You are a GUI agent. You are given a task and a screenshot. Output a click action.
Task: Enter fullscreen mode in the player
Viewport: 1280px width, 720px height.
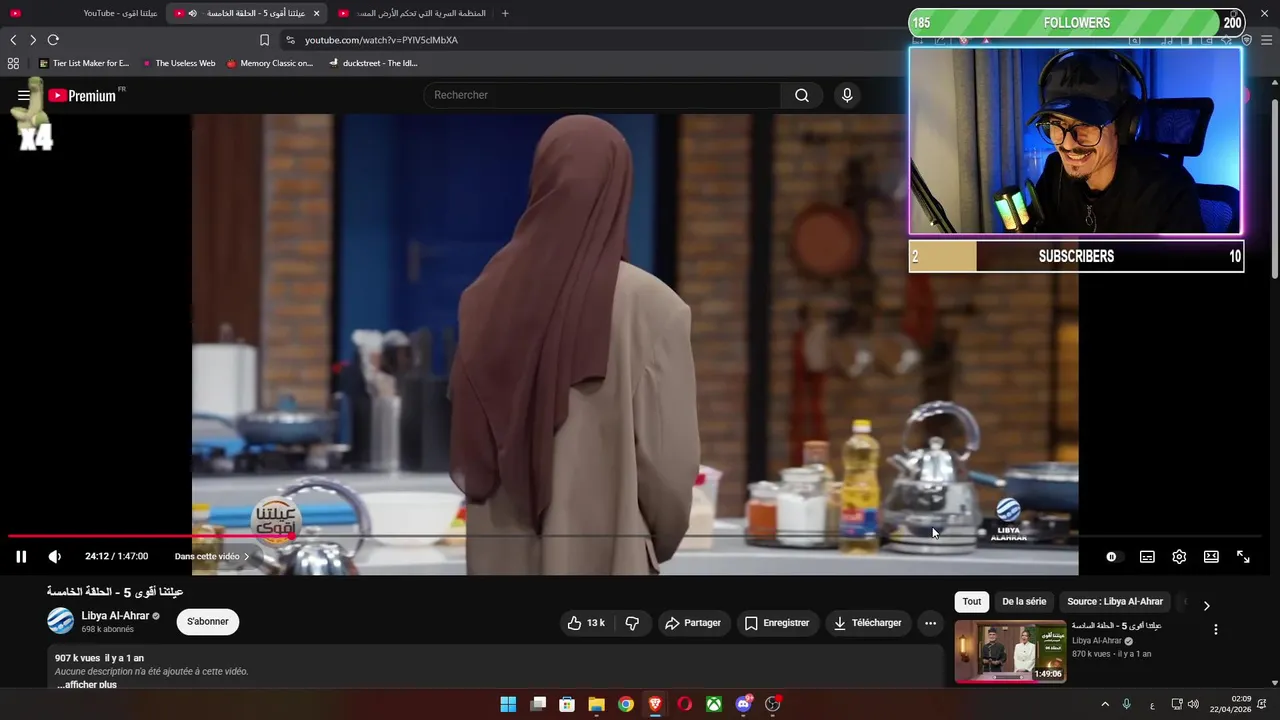(1243, 557)
